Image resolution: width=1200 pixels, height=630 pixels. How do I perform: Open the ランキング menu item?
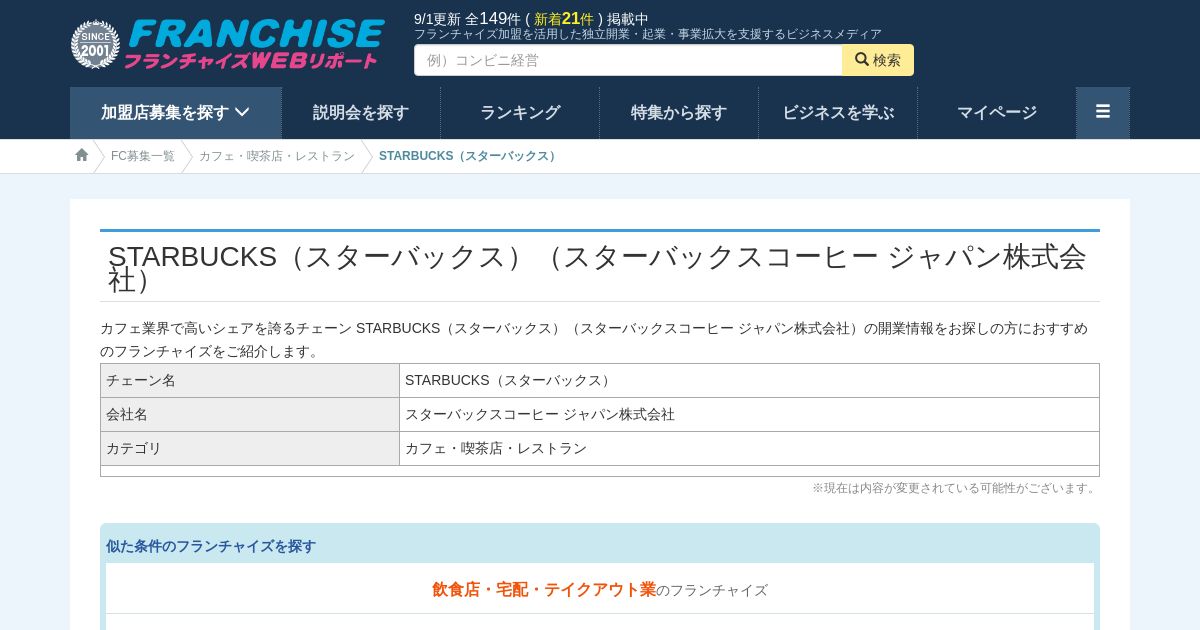pyautogui.click(x=520, y=113)
